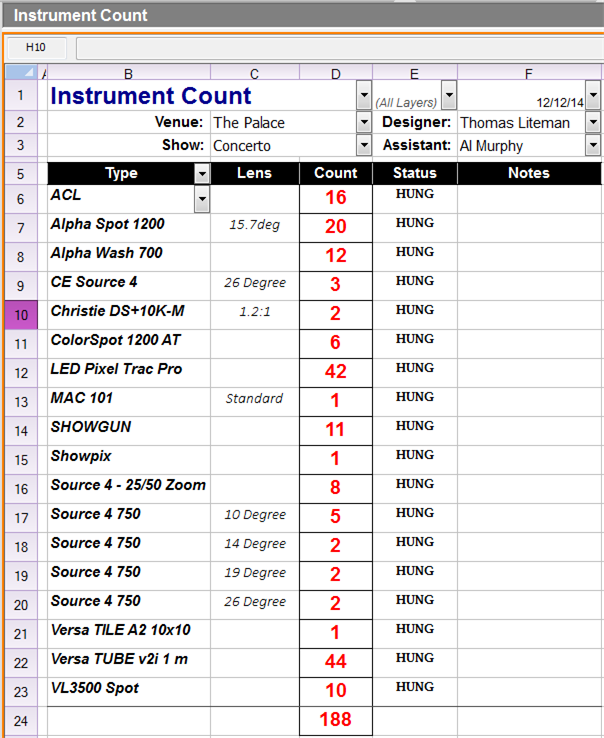Expand the Assistant dropdown for Al Murphy
This screenshot has height=738, width=604.
[593, 146]
